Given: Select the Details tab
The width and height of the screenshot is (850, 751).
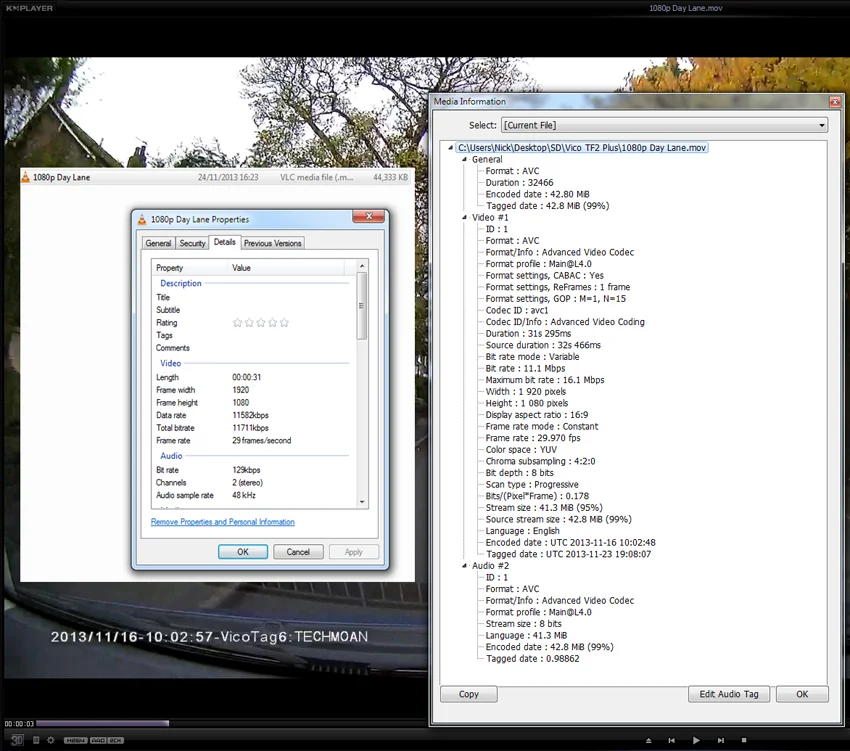Looking at the screenshot, I should (224, 242).
